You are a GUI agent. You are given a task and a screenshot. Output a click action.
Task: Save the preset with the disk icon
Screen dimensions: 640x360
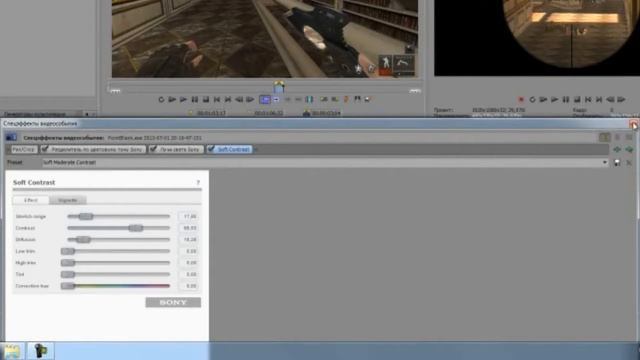pos(617,162)
